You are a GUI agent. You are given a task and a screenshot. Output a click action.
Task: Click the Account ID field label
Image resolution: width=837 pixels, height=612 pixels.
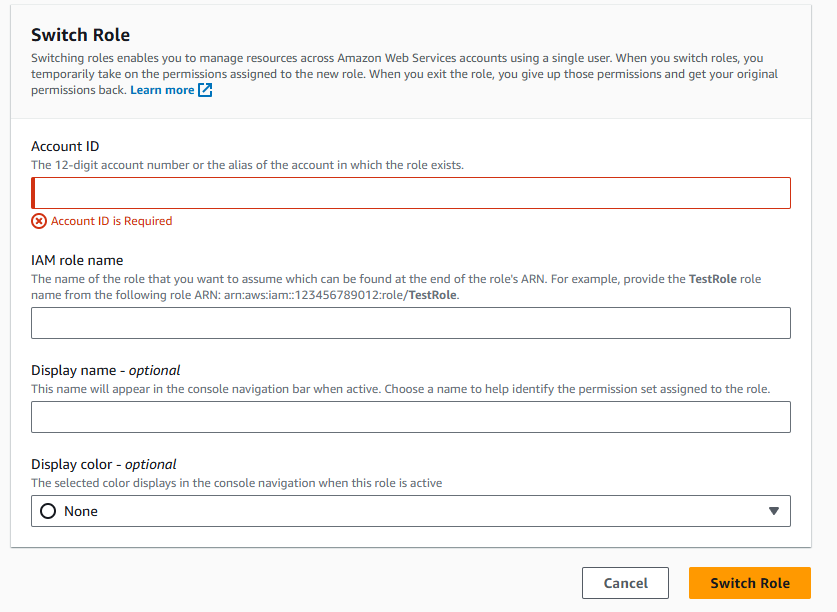[x=65, y=146]
